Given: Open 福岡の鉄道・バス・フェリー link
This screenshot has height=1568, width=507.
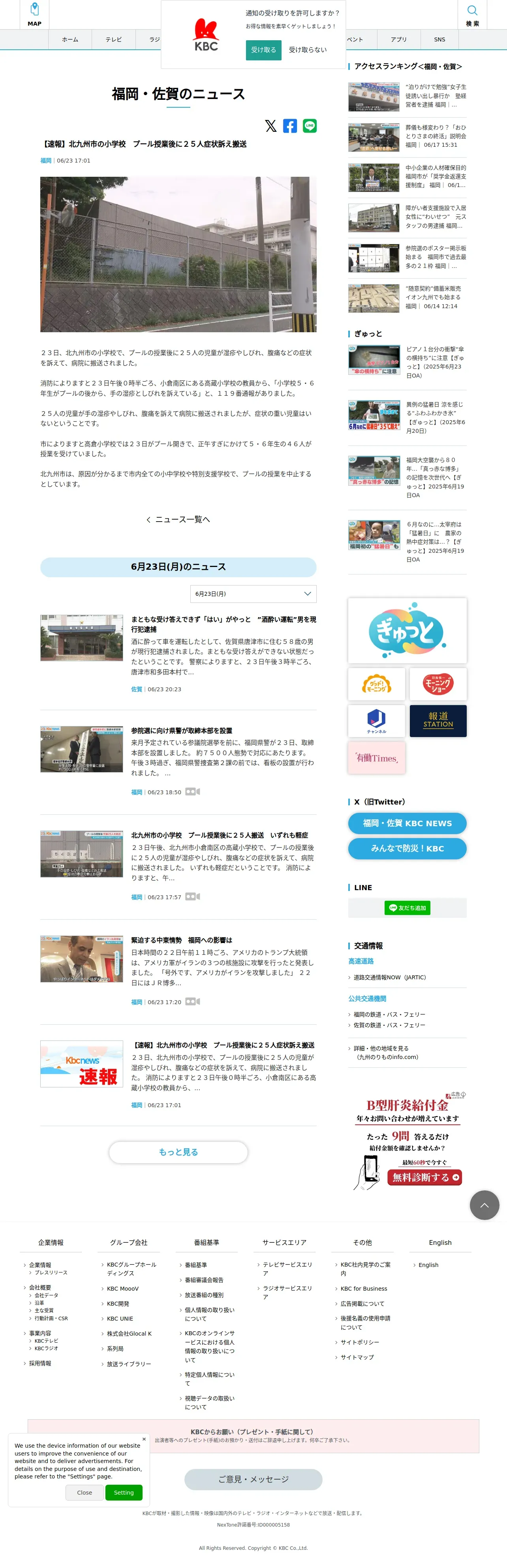Looking at the screenshot, I should point(389,1015).
